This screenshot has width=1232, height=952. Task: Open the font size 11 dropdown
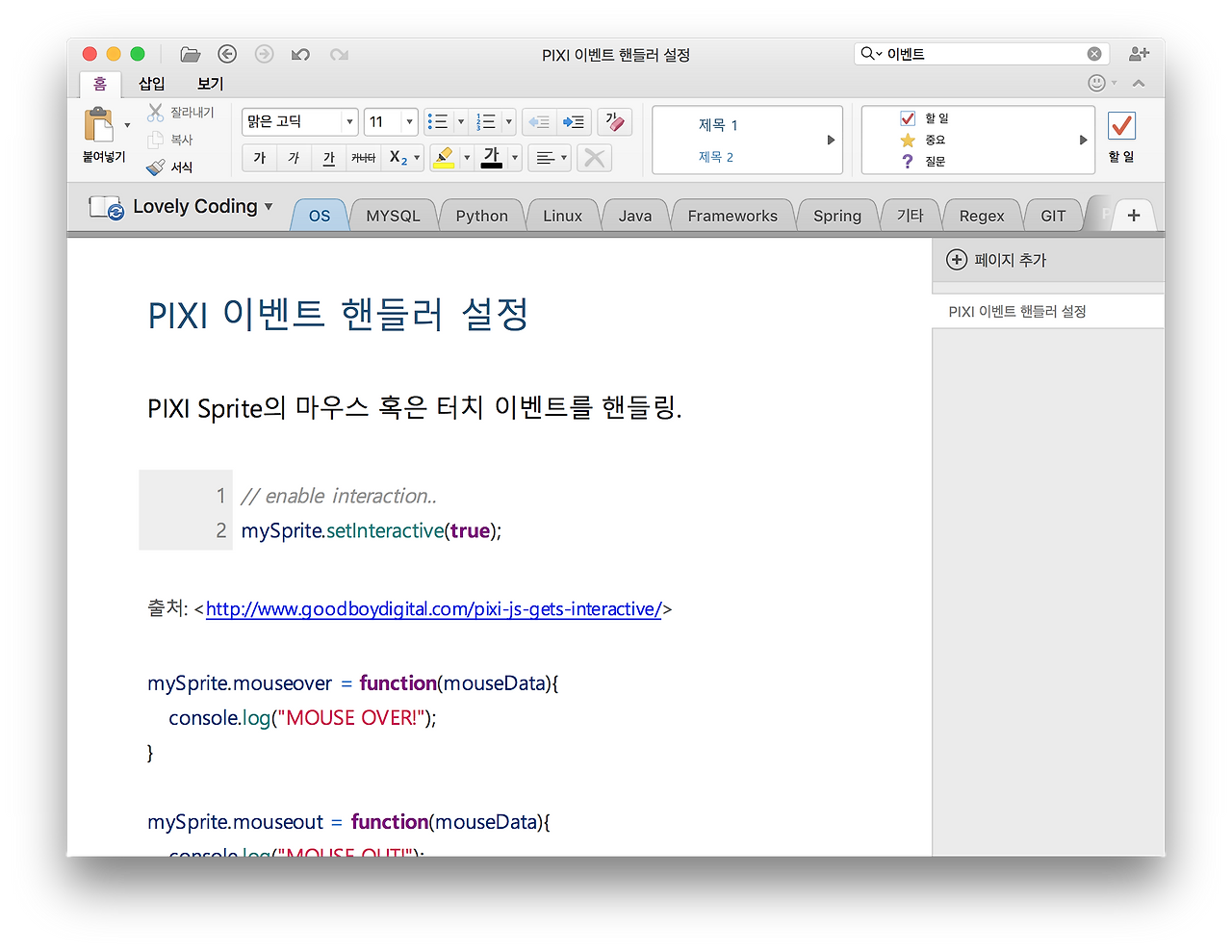(411, 121)
